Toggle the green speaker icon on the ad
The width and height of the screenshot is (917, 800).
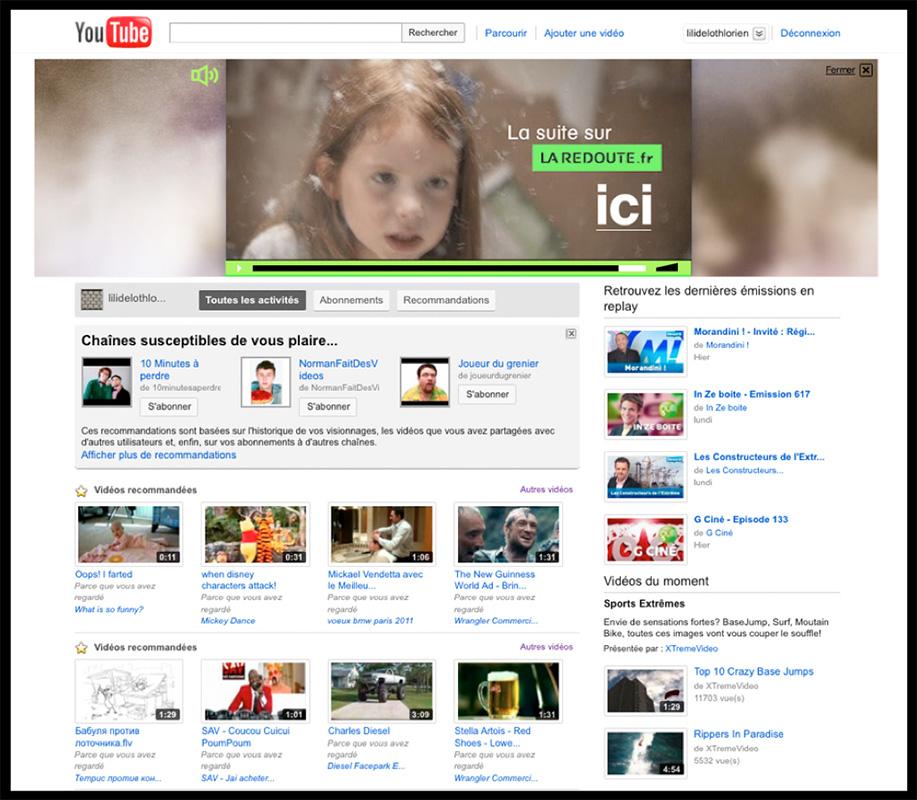205,75
